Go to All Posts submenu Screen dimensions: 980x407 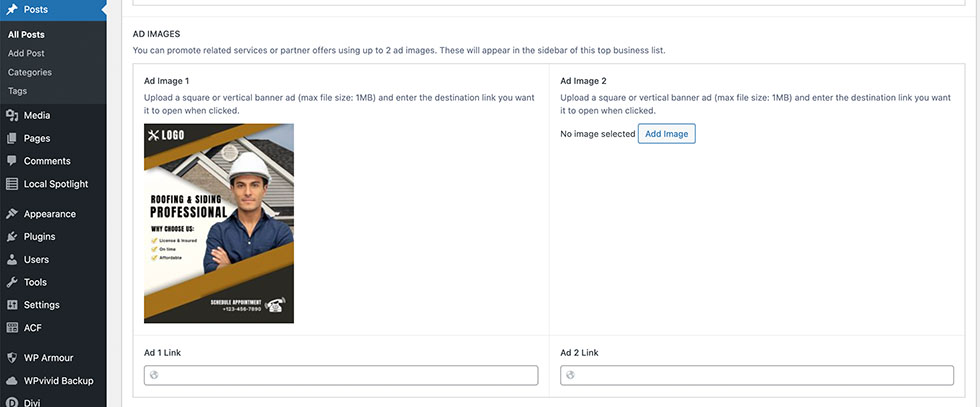(26, 35)
